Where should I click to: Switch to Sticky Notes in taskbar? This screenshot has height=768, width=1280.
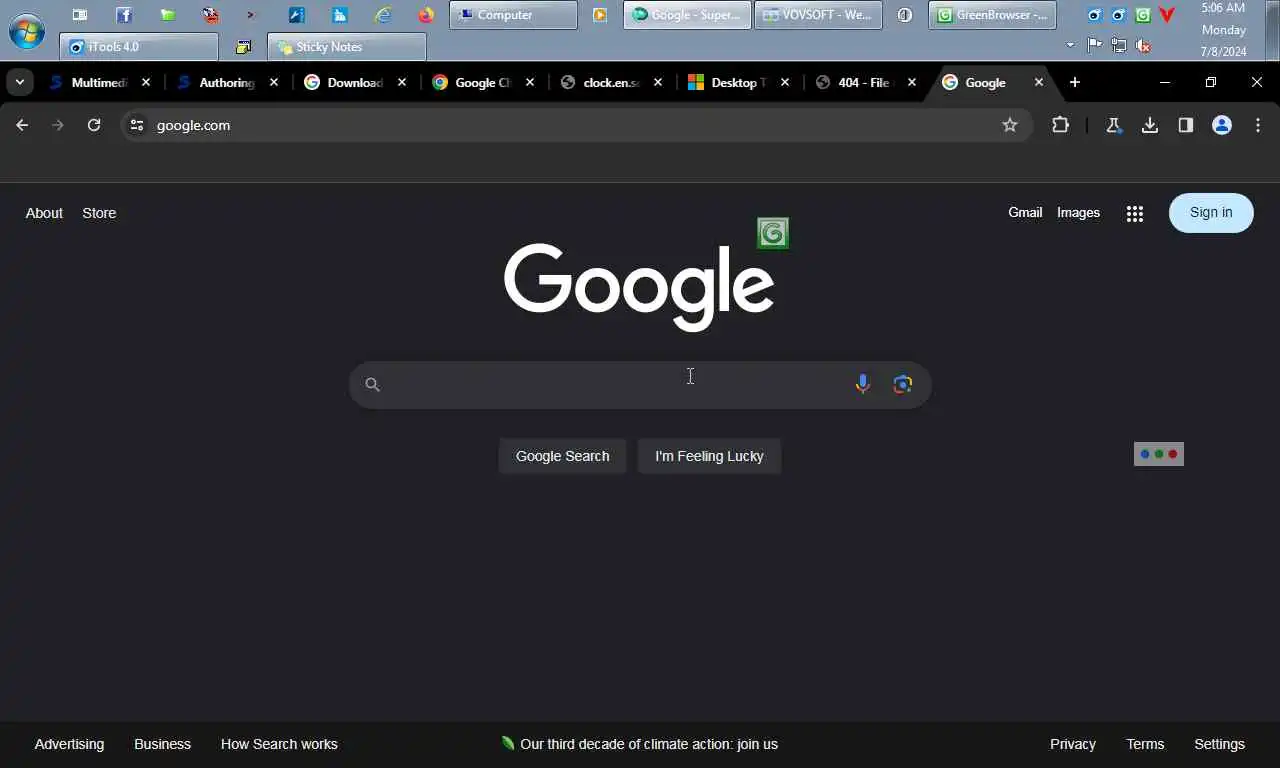coord(347,47)
